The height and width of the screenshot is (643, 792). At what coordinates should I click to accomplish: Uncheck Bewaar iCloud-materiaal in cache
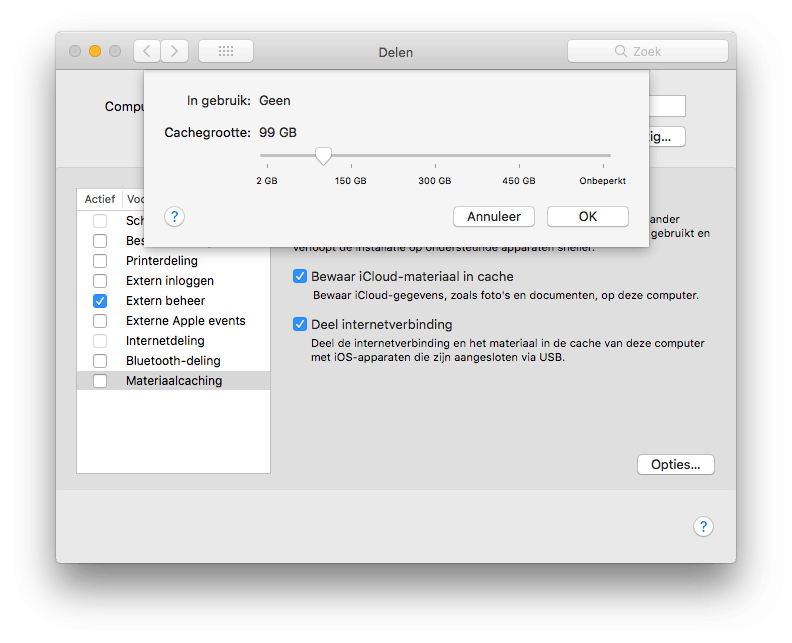coord(300,276)
